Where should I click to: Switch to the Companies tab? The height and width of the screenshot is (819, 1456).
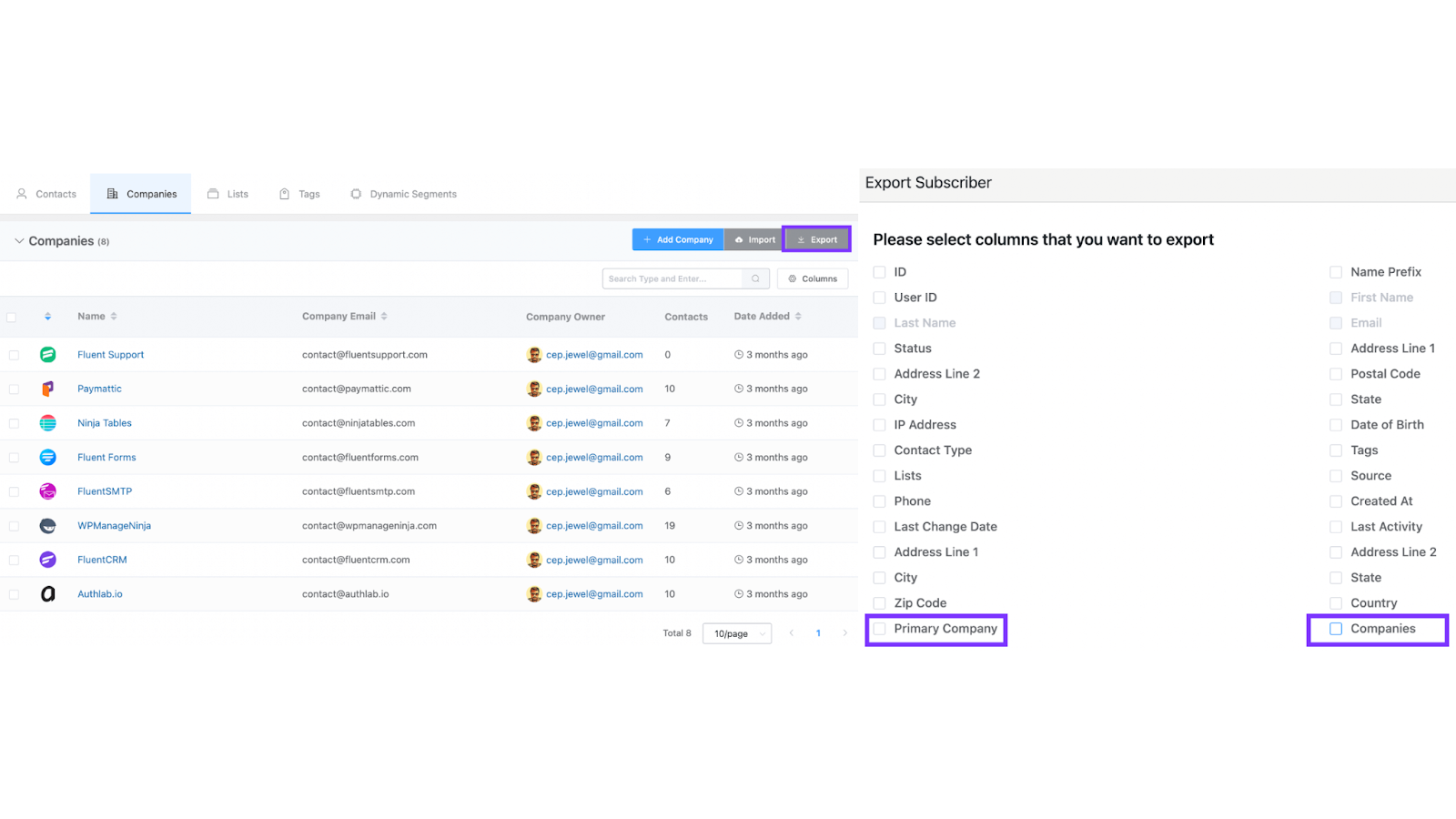141,194
